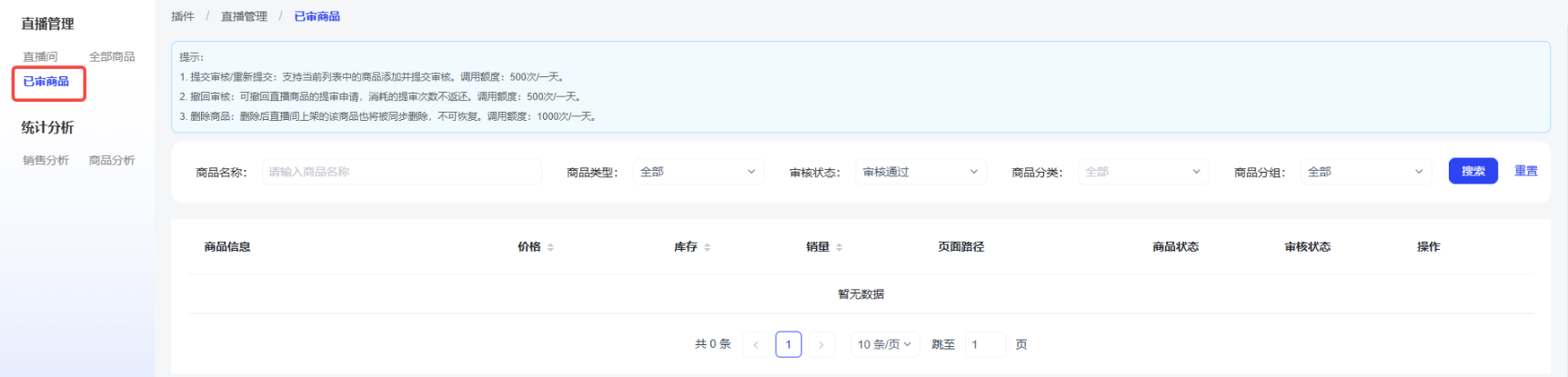Screen dimensions: 1568x377
Task: Expand the 商品分组 dropdown
Action: (1364, 172)
